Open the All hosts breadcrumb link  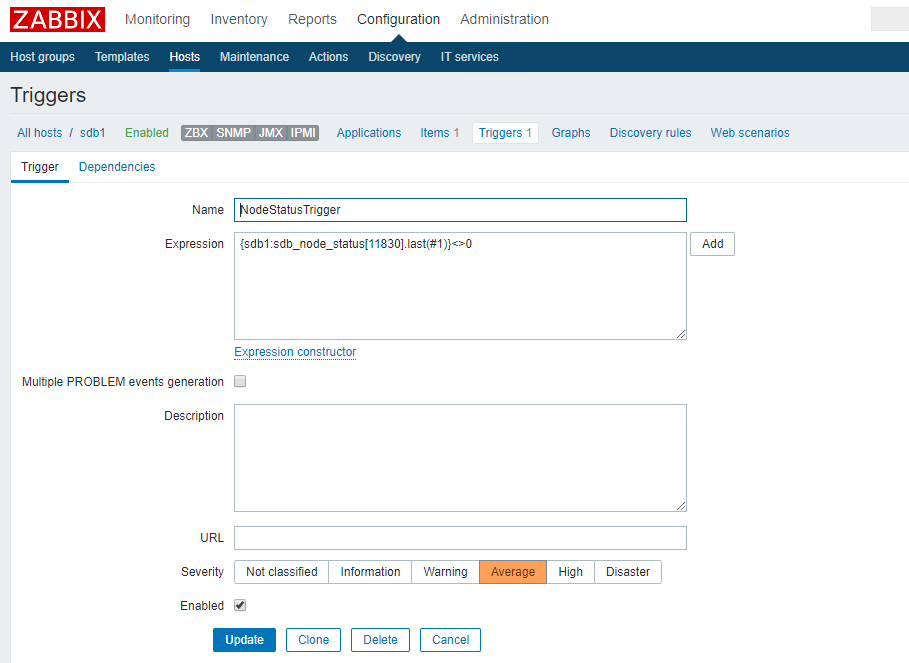point(39,133)
